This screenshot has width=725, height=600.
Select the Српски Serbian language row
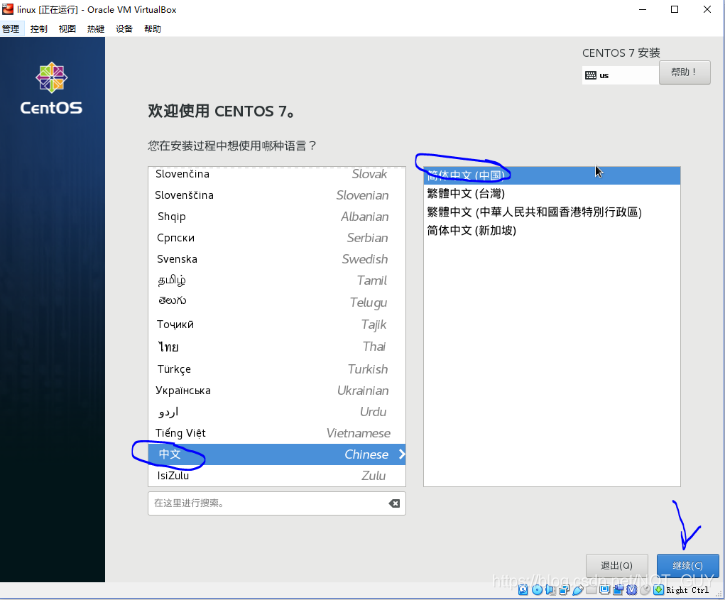pos(276,238)
